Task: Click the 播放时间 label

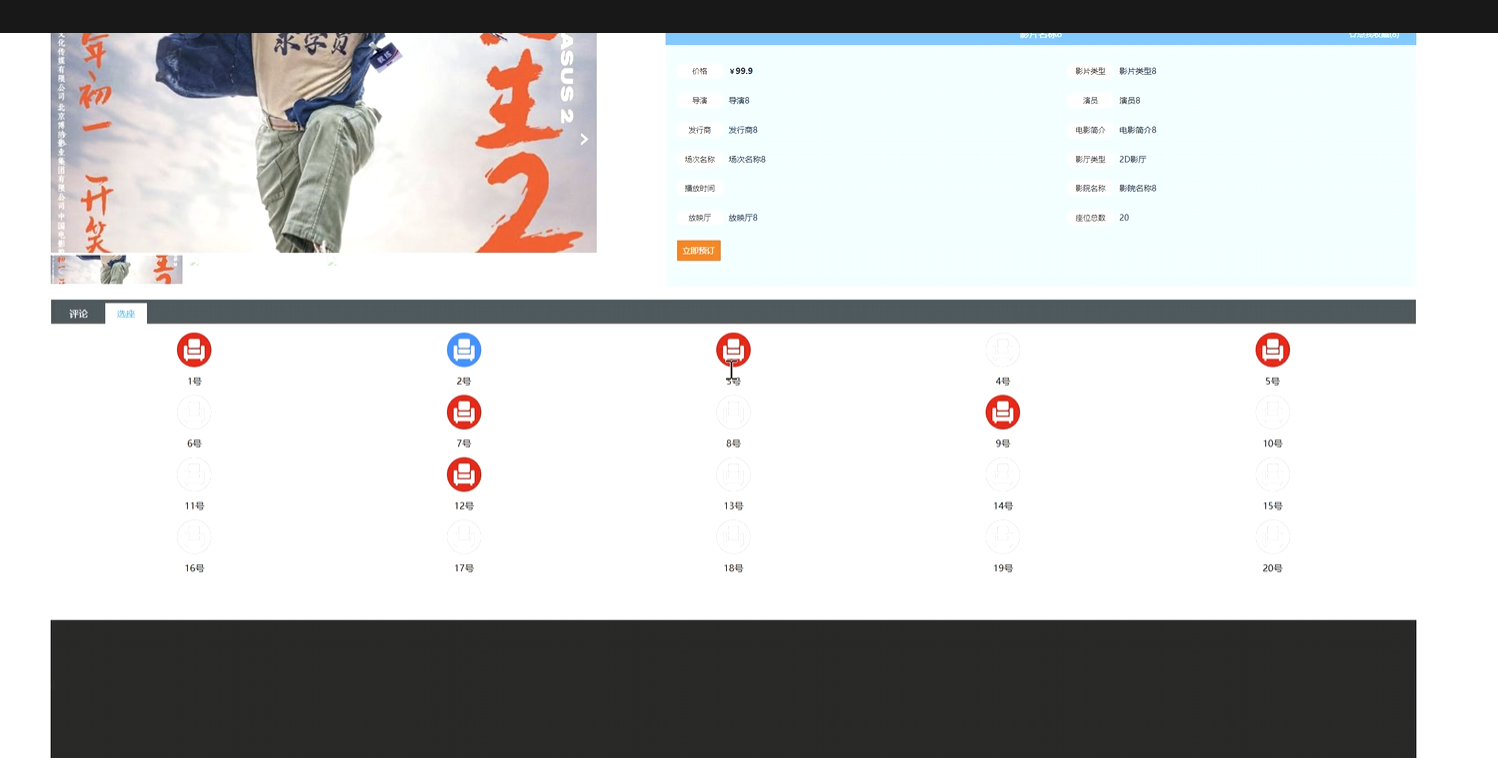Action: point(700,188)
